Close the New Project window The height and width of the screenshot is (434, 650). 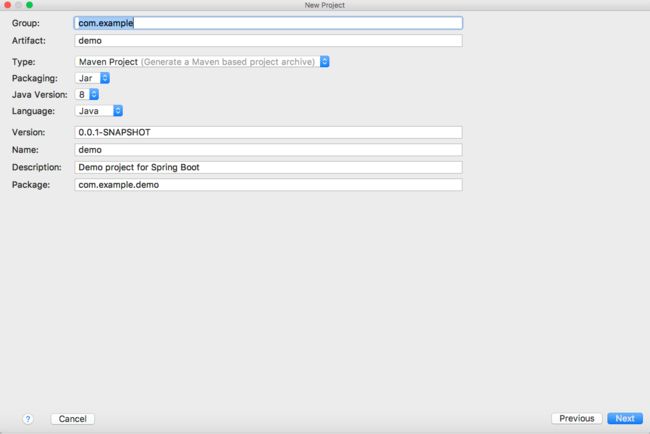click(7, 5)
